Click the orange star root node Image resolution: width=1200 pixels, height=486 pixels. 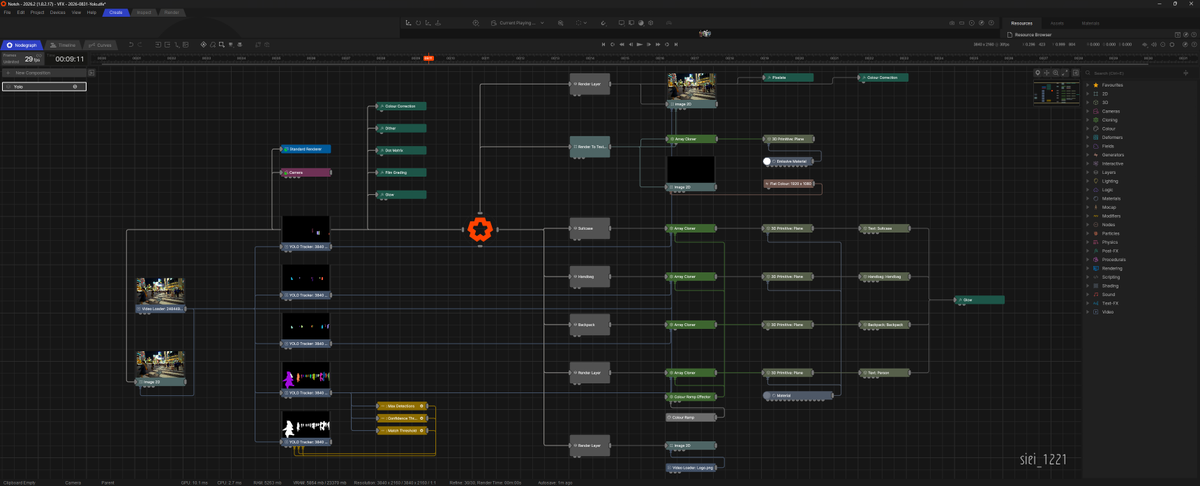tap(480, 229)
